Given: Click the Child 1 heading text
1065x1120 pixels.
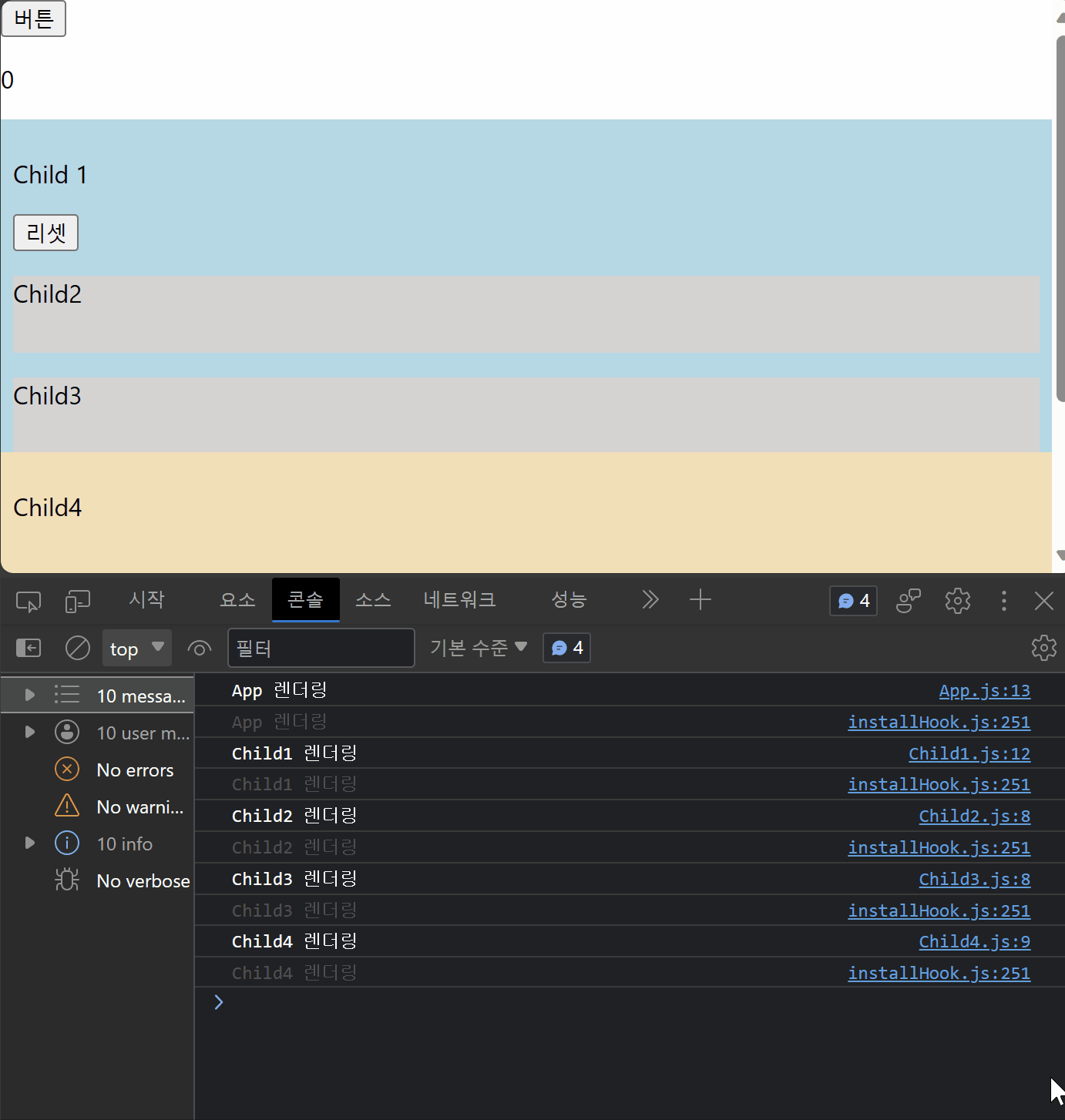Looking at the screenshot, I should tap(50, 175).
